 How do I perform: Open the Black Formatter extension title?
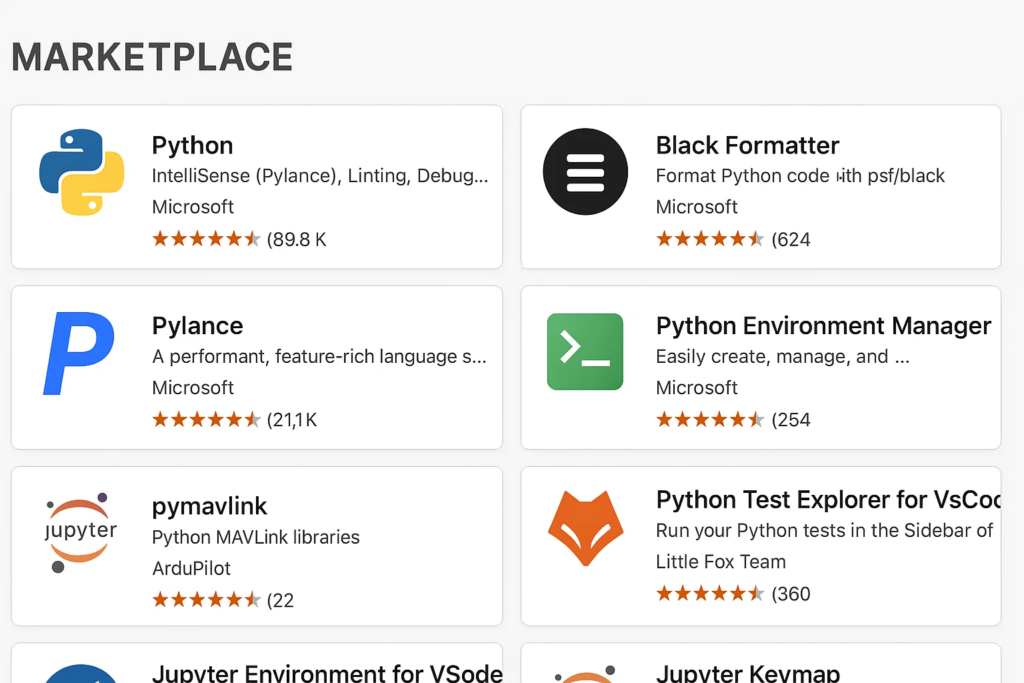click(x=747, y=145)
